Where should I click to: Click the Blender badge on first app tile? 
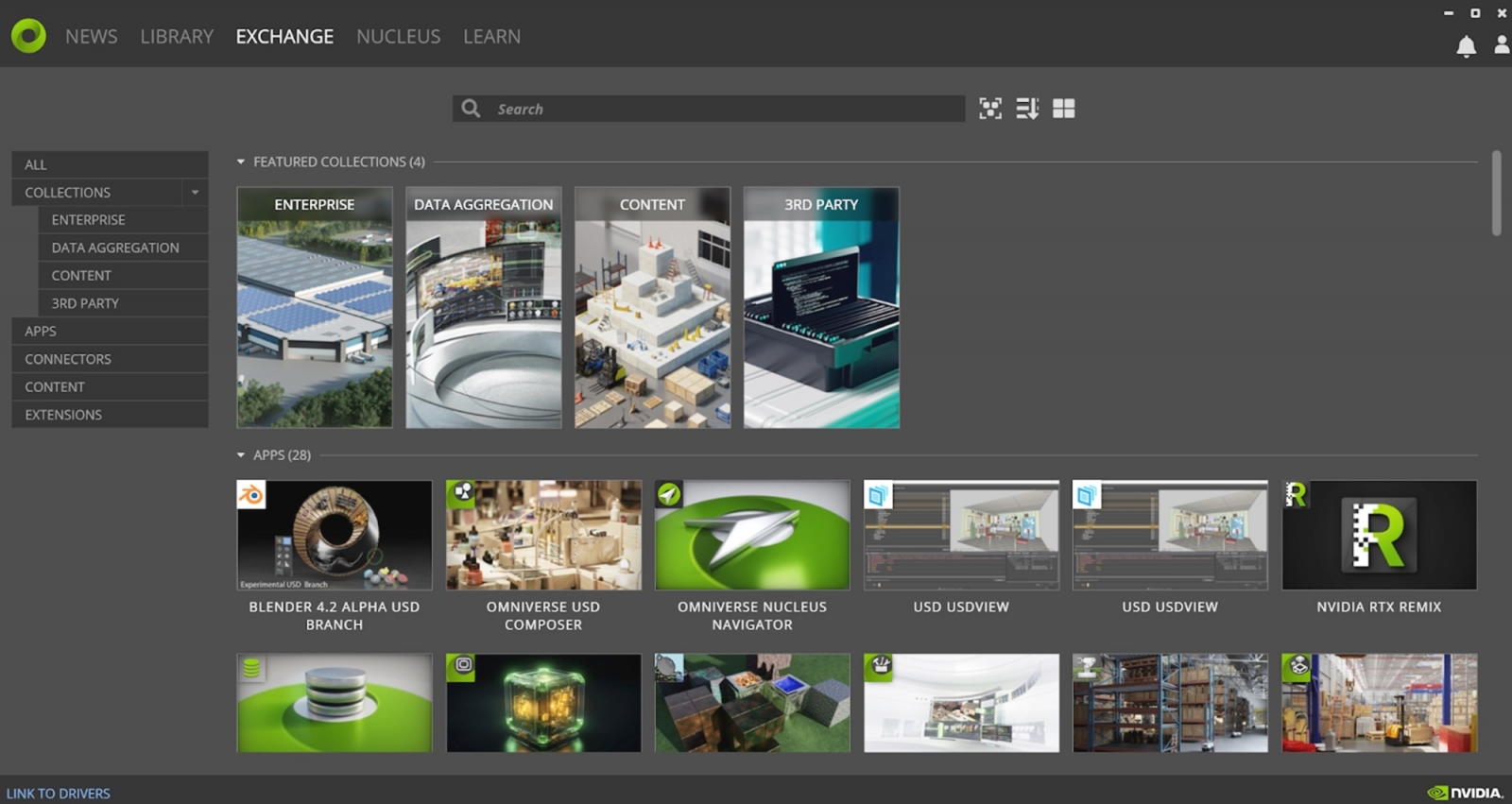click(251, 494)
